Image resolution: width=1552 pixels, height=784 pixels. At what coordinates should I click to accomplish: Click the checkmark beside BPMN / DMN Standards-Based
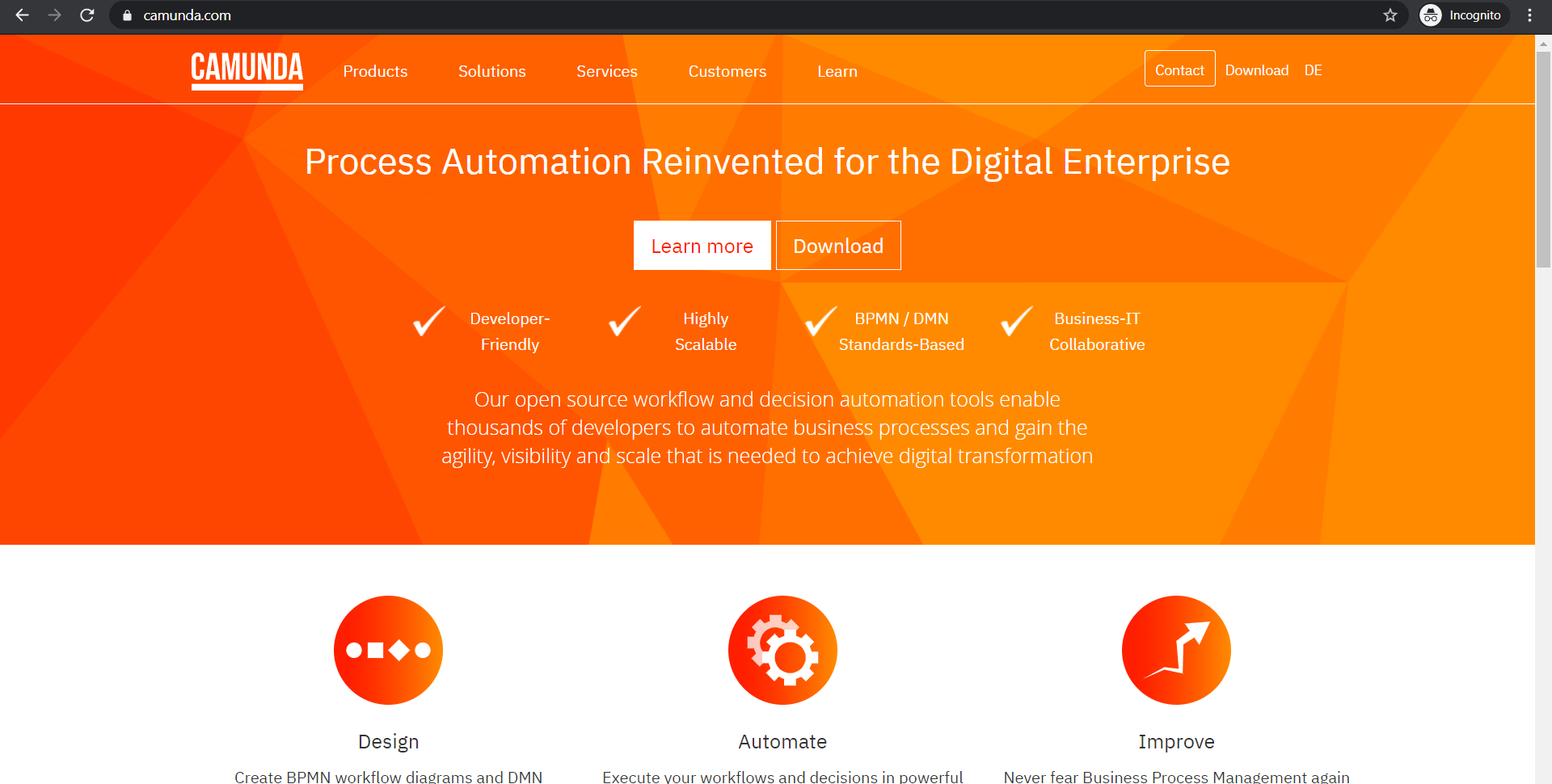820,321
